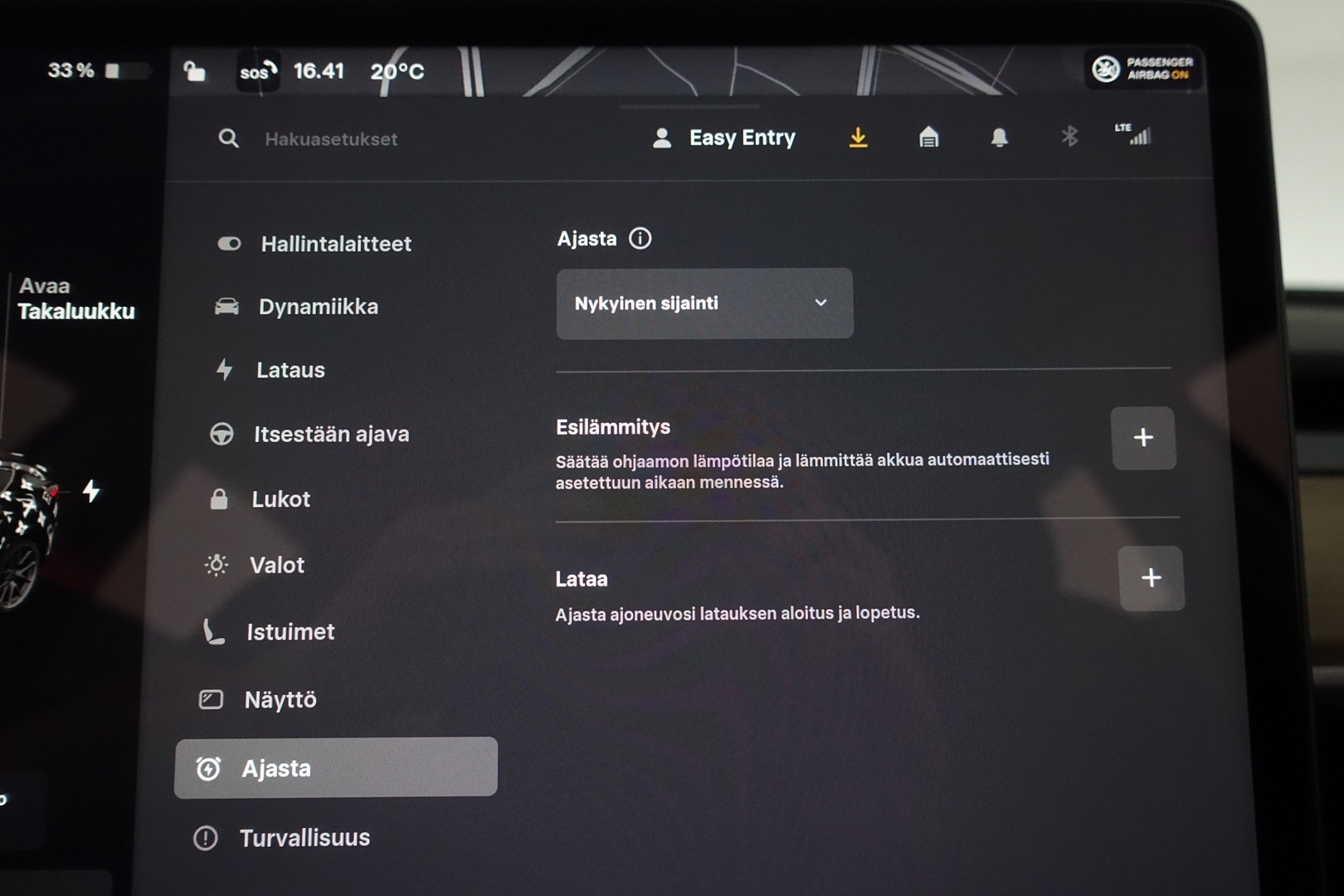Tap the 20°C outside temperature

coord(397,72)
